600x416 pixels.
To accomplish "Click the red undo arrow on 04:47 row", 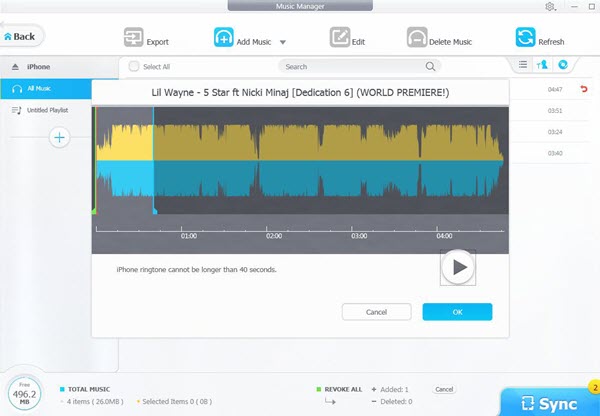I will pyautogui.click(x=584, y=89).
